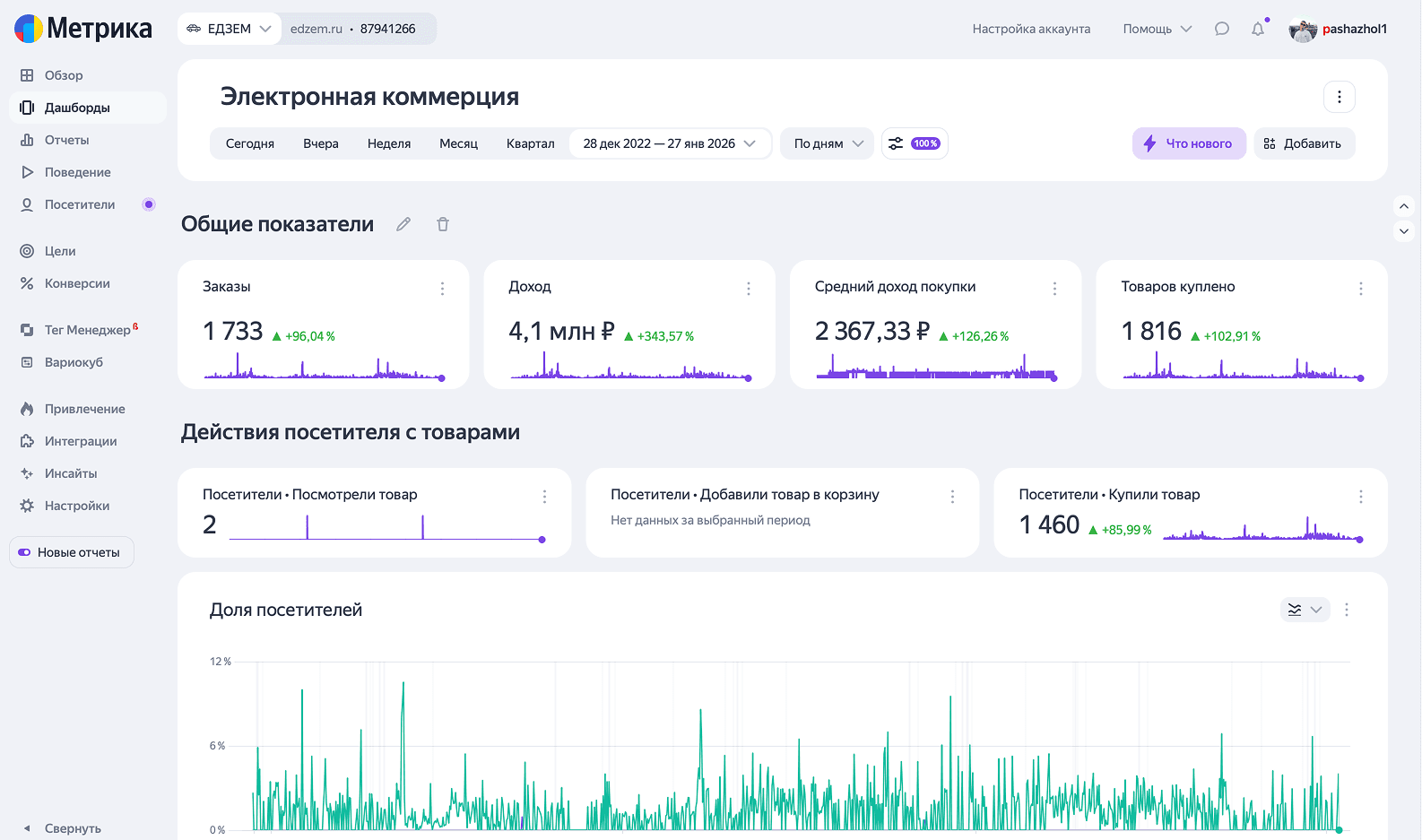Screen dimensions: 1422x840
Task: Click the Заказы sparkline chart
Action: 325,366
